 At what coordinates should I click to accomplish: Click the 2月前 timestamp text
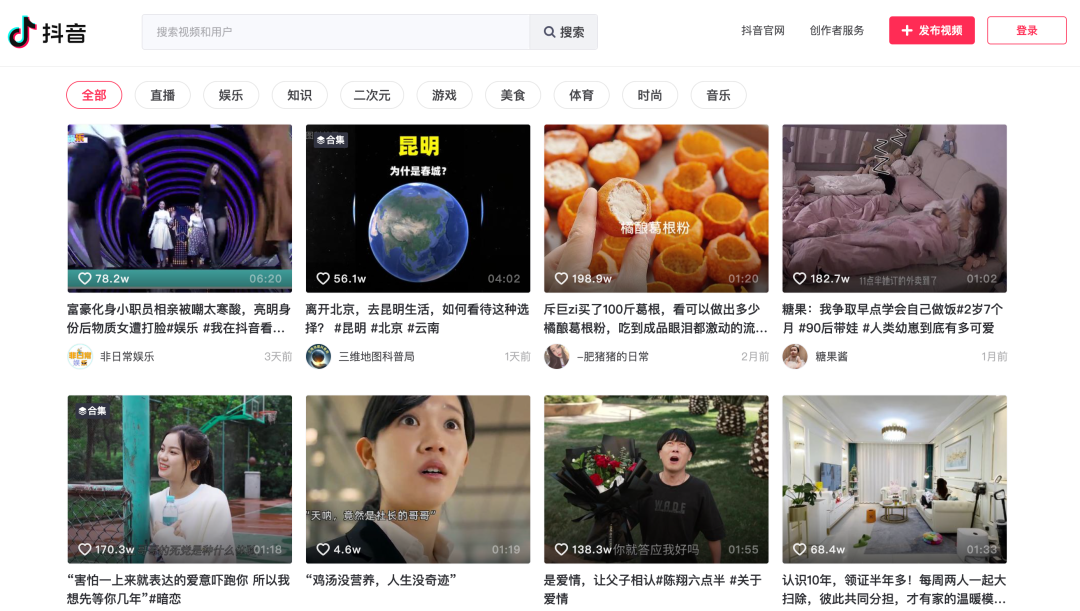point(755,356)
